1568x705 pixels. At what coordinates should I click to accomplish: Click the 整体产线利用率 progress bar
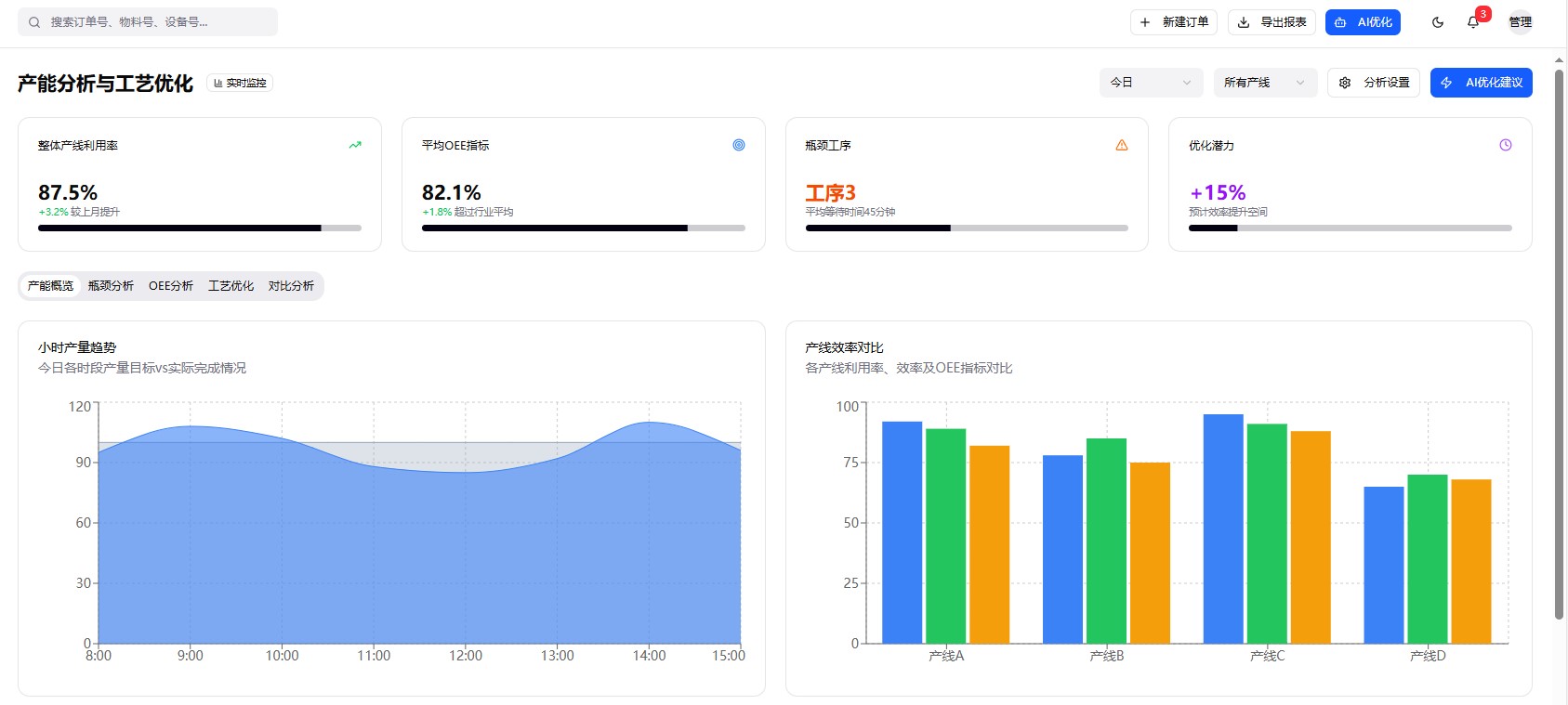pos(199,228)
